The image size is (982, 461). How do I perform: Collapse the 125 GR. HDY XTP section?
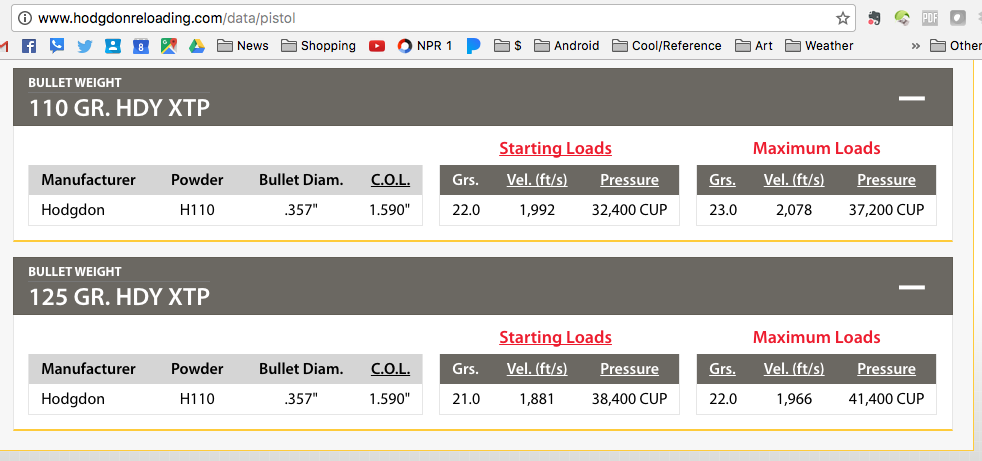pyautogui.click(x=911, y=287)
